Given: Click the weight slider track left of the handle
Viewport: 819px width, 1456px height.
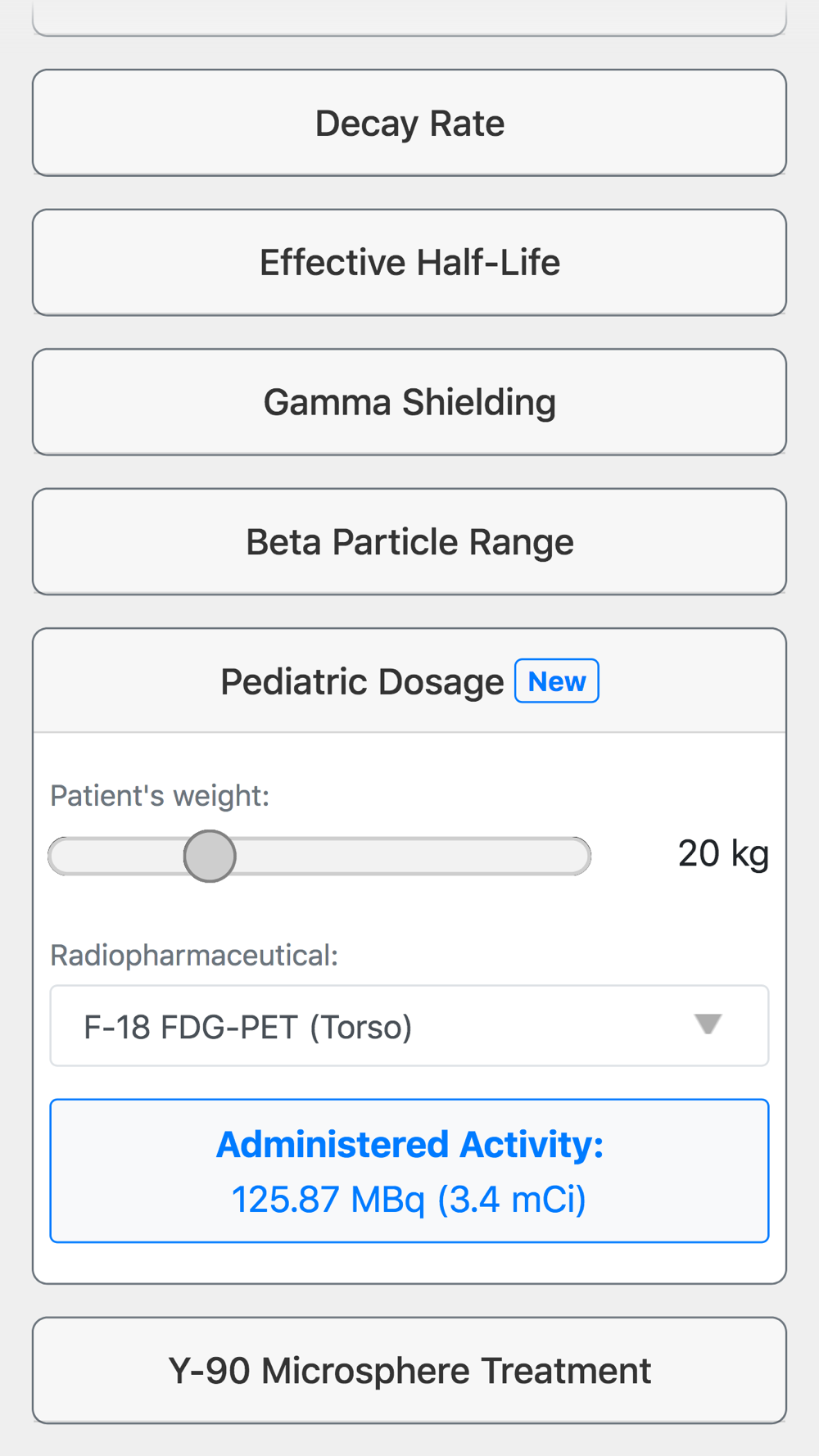Looking at the screenshot, I should [x=115, y=857].
